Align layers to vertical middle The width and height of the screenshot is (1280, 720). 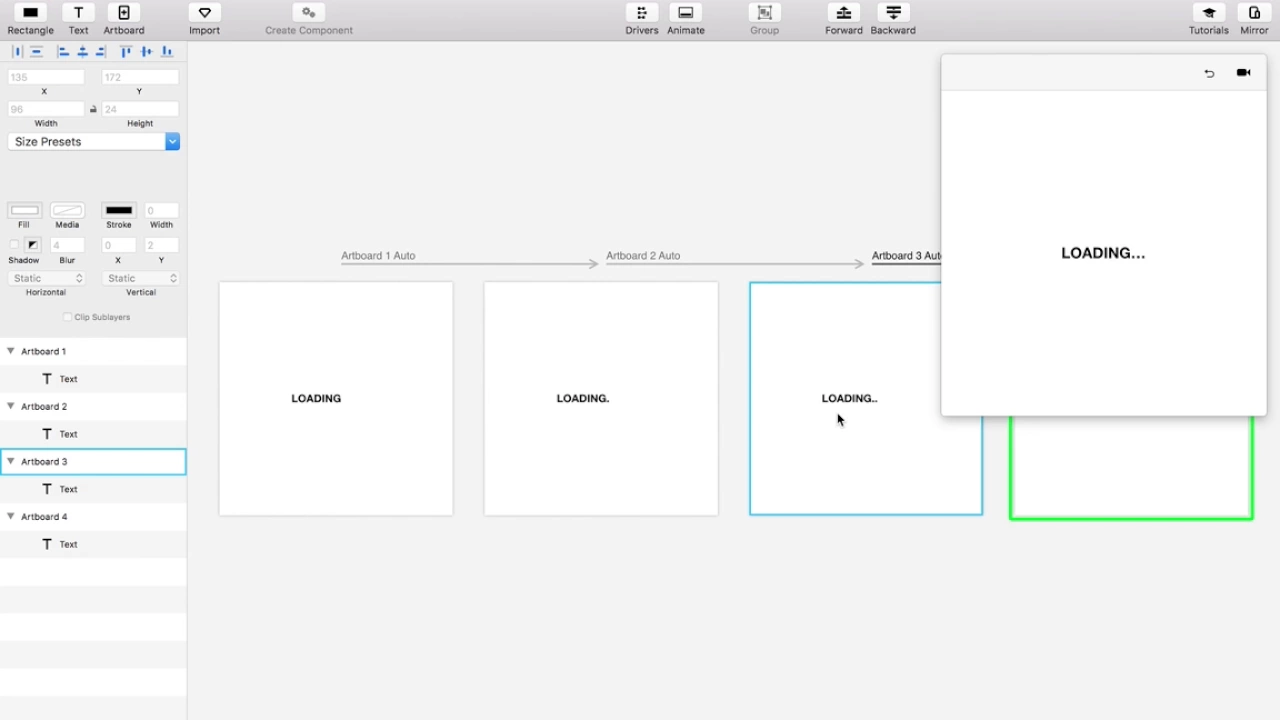146,52
